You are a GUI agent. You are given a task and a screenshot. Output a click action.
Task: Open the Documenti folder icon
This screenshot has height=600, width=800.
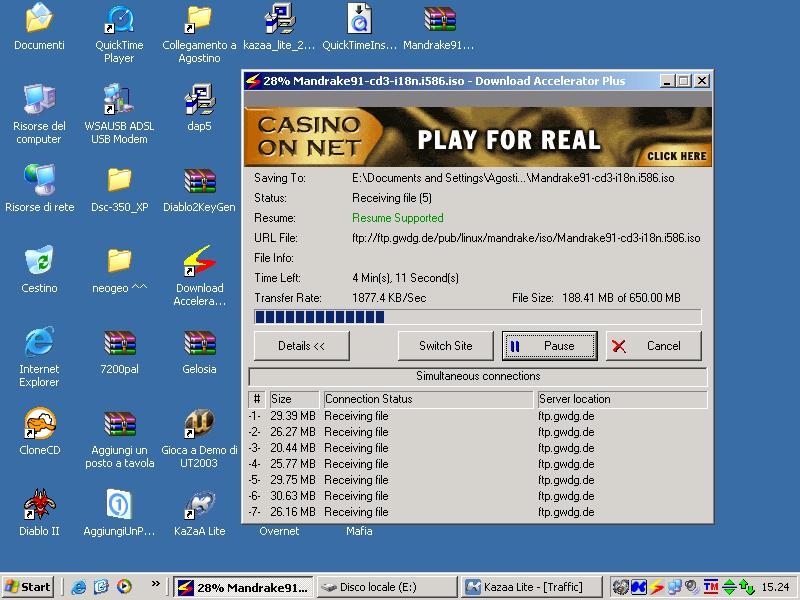click(x=39, y=18)
